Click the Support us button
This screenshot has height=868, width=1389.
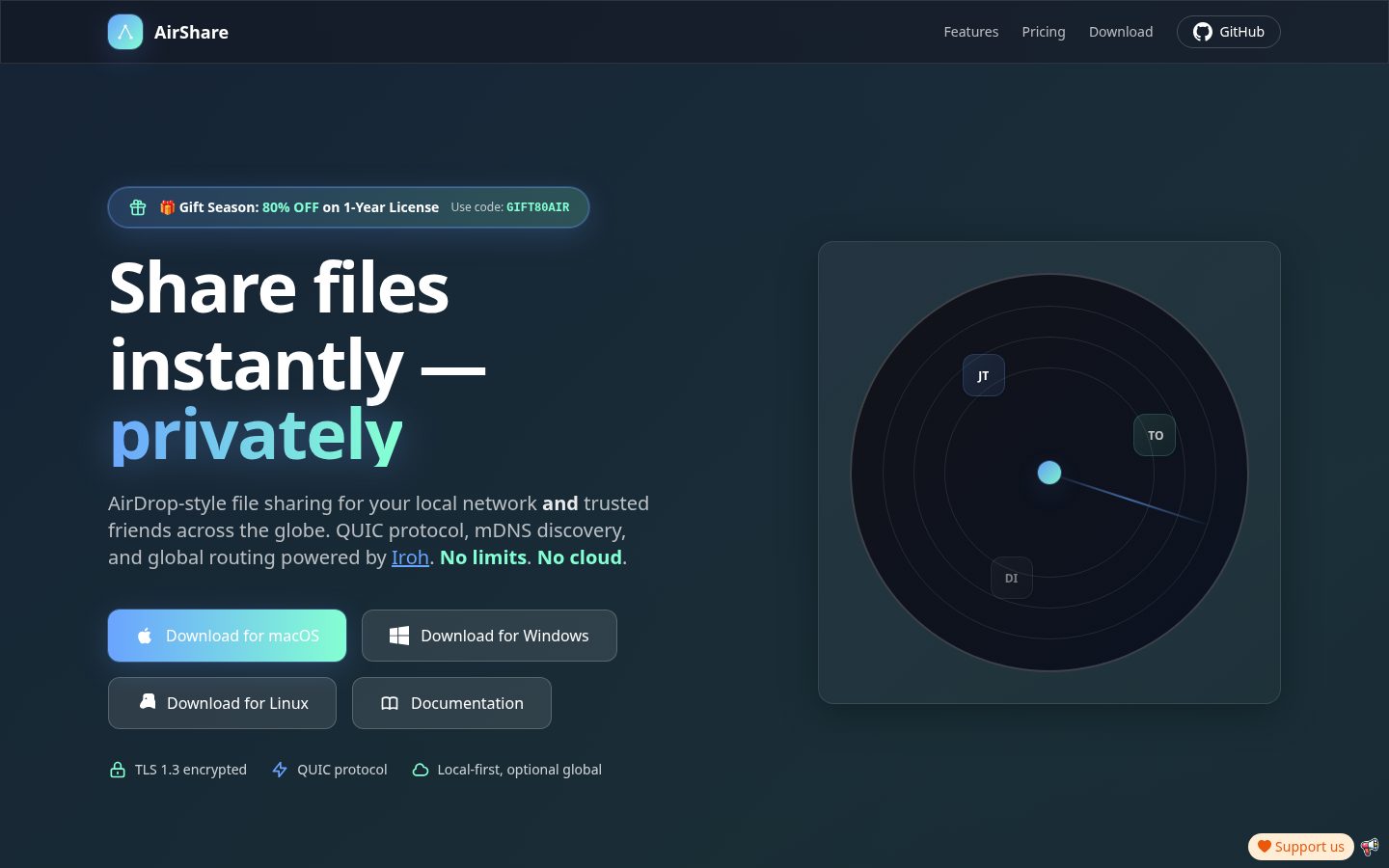point(1300,847)
